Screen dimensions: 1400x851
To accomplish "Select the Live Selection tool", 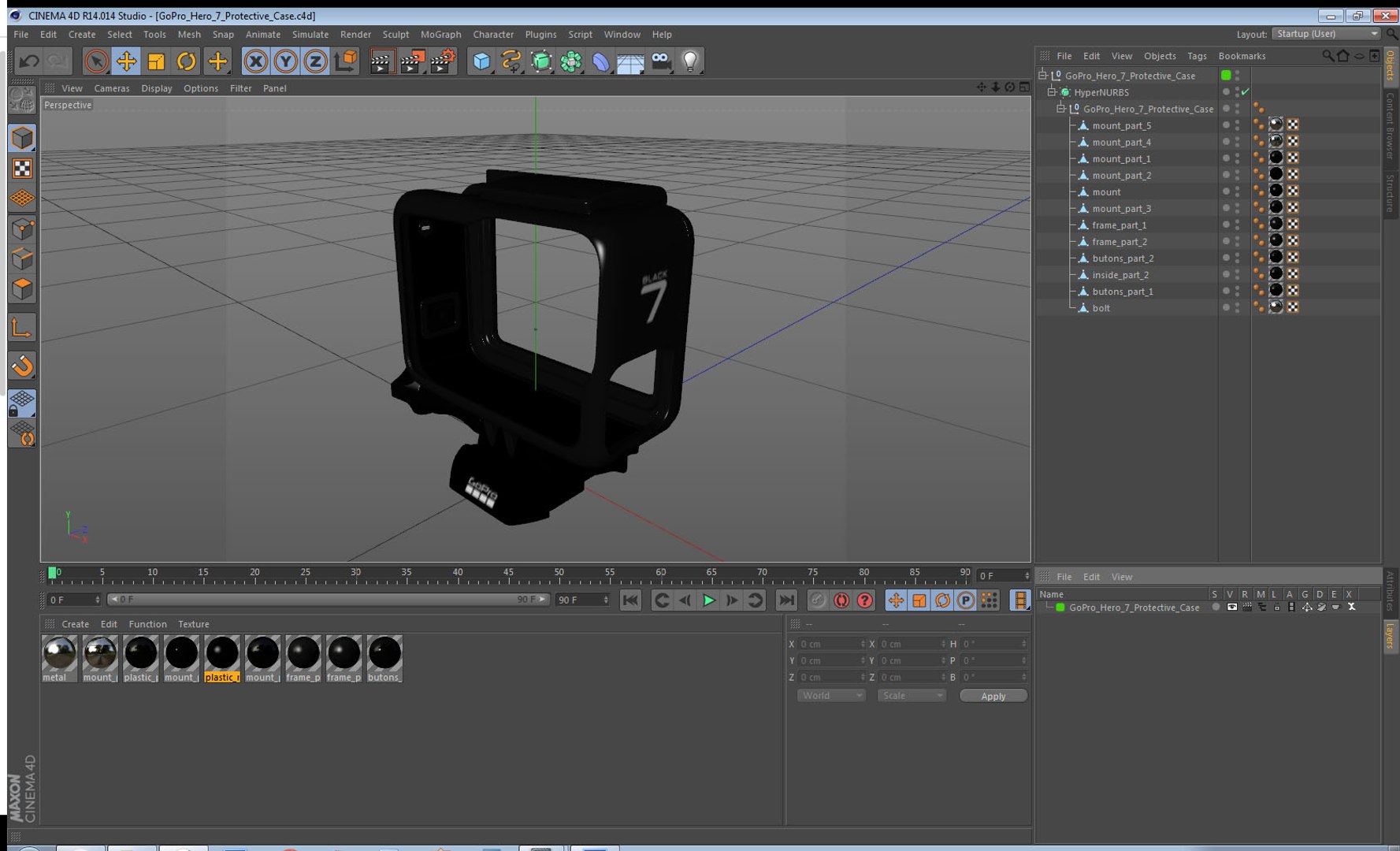I will 96,61.
